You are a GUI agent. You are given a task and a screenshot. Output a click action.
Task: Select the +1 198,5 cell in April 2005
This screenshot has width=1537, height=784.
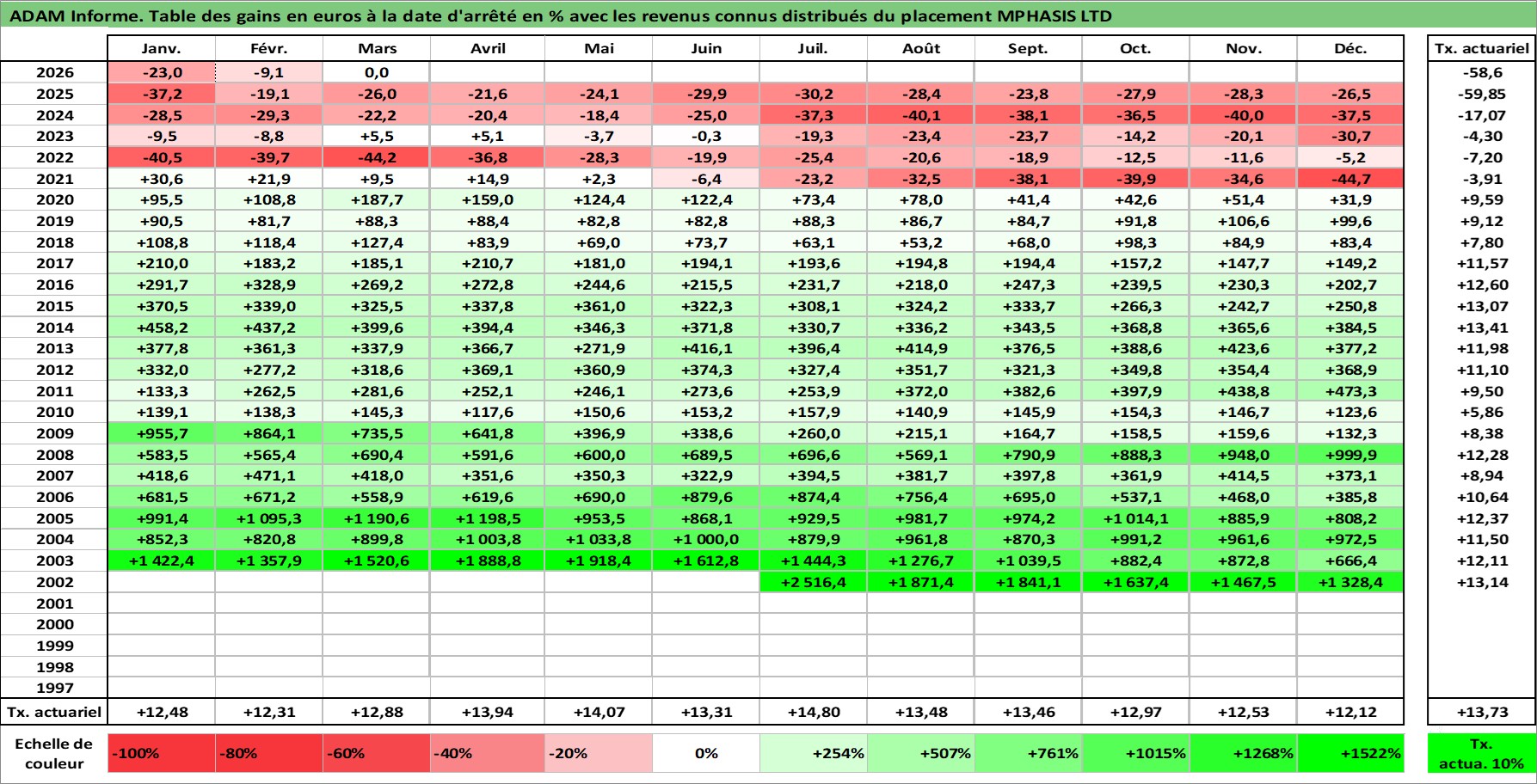(x=488, y=518)
